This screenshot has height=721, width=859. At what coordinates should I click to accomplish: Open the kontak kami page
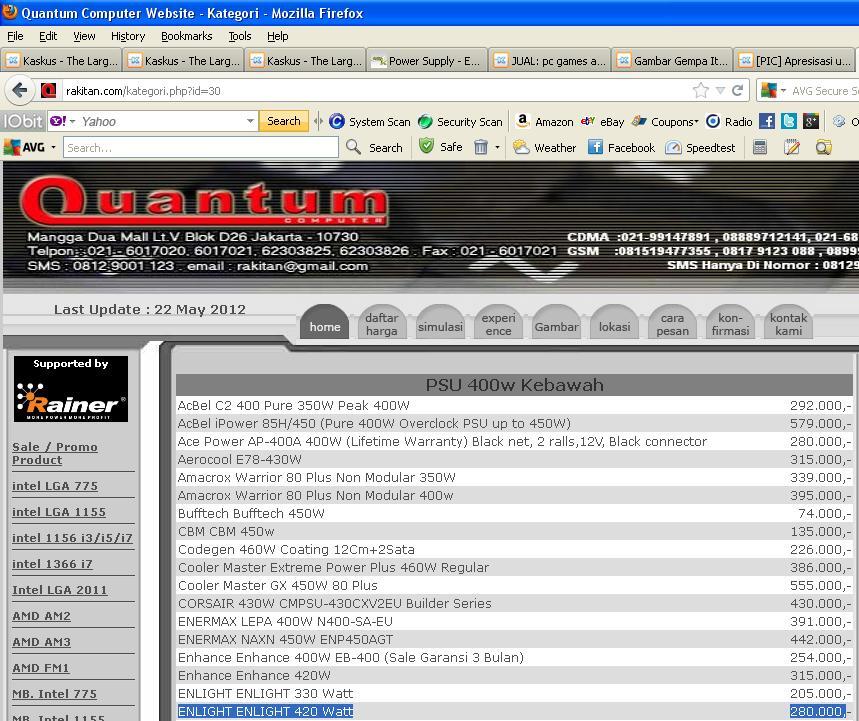[x=788, y=323]
